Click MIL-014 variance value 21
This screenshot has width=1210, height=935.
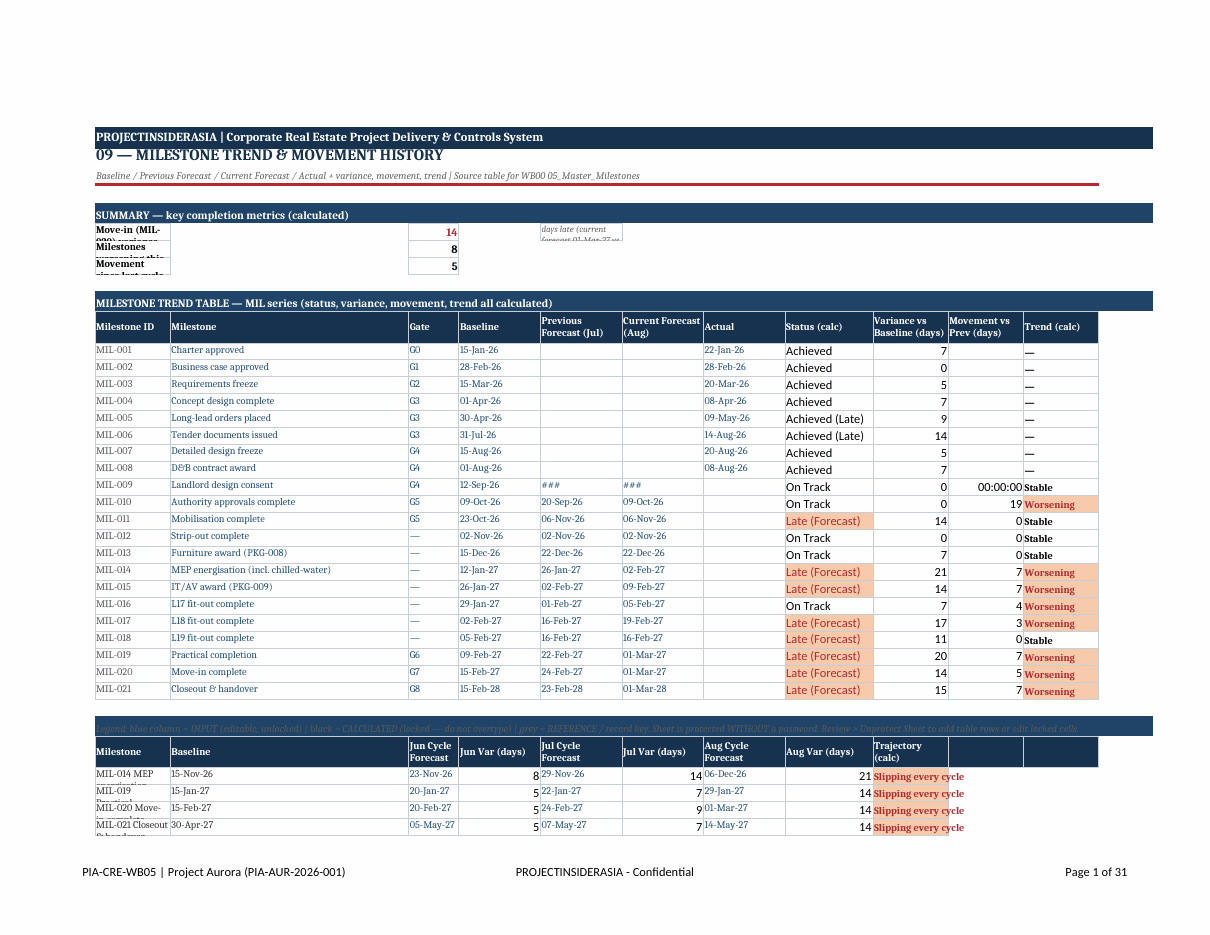(910, 572)
